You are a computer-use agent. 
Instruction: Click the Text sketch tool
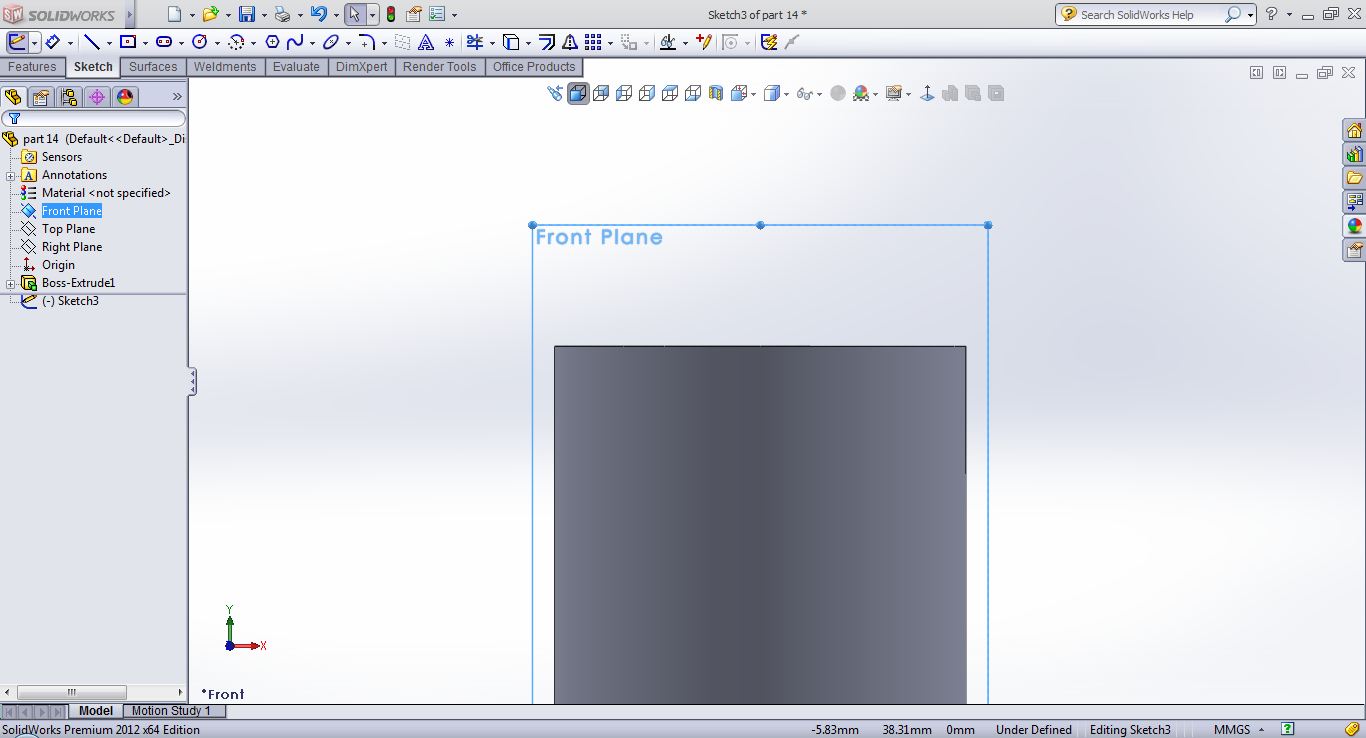425,42
